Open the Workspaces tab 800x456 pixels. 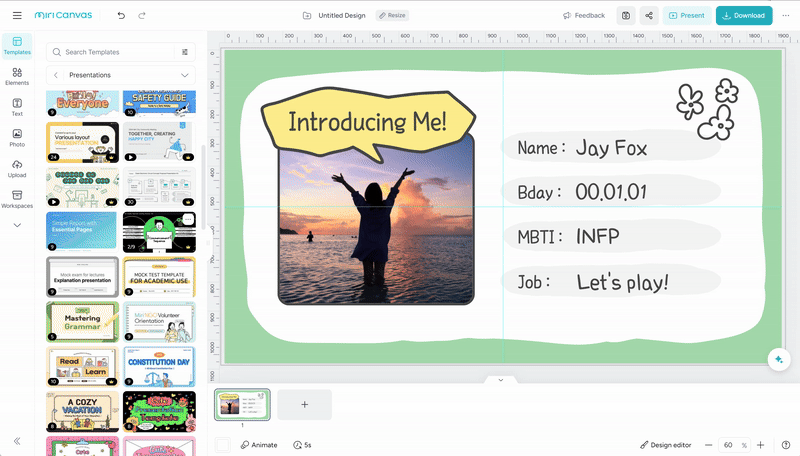tap(17, 199)
